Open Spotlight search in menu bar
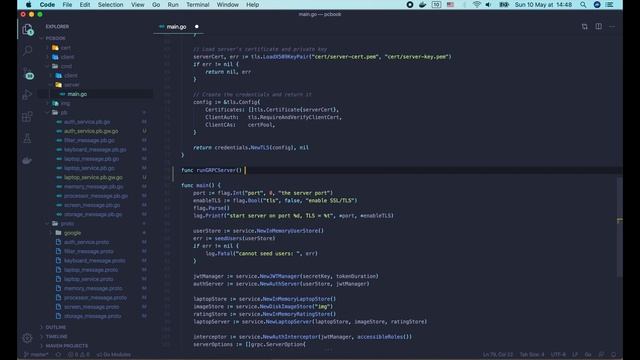 pos(583,4)
